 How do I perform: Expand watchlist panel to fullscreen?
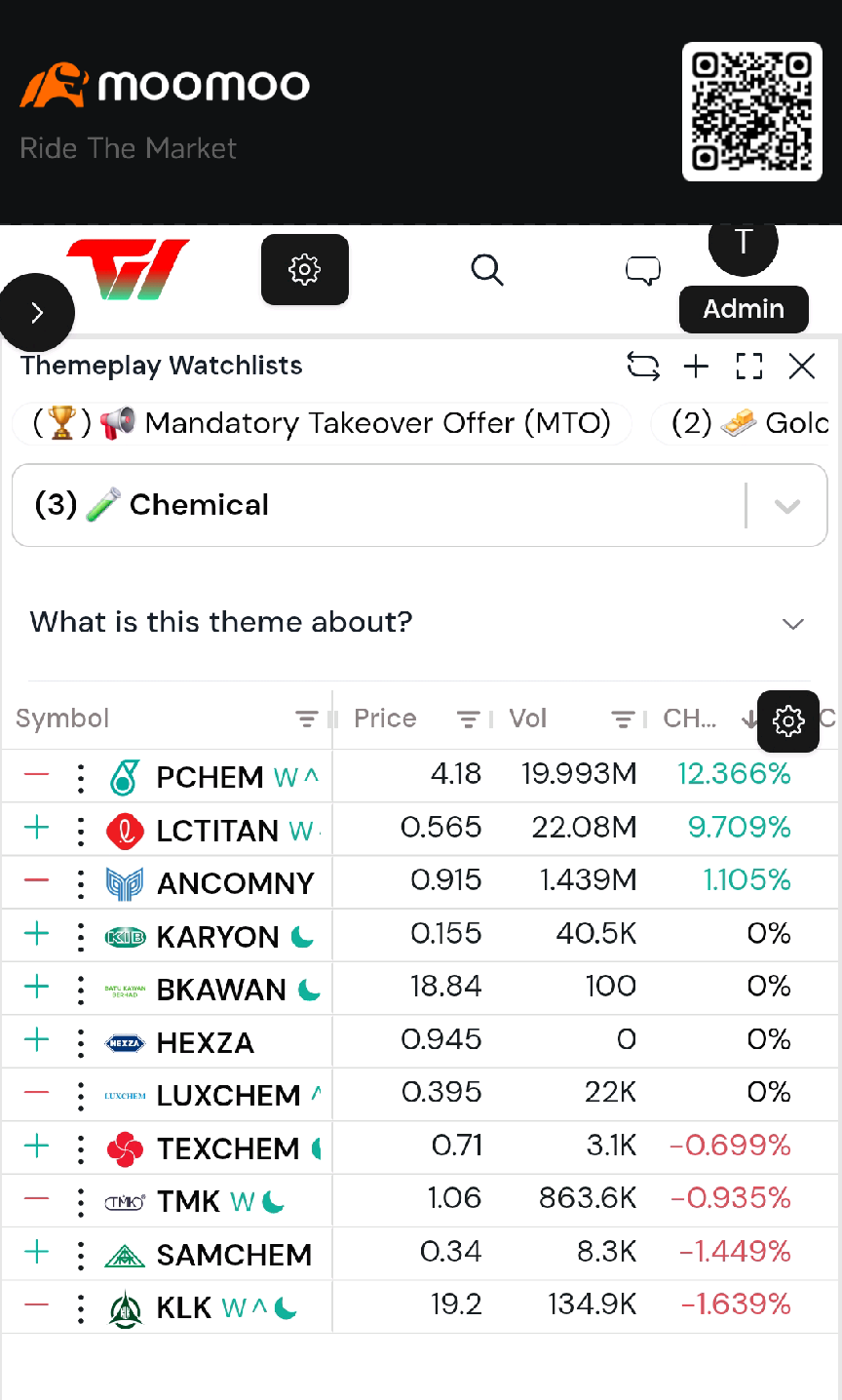click(749, 367)
